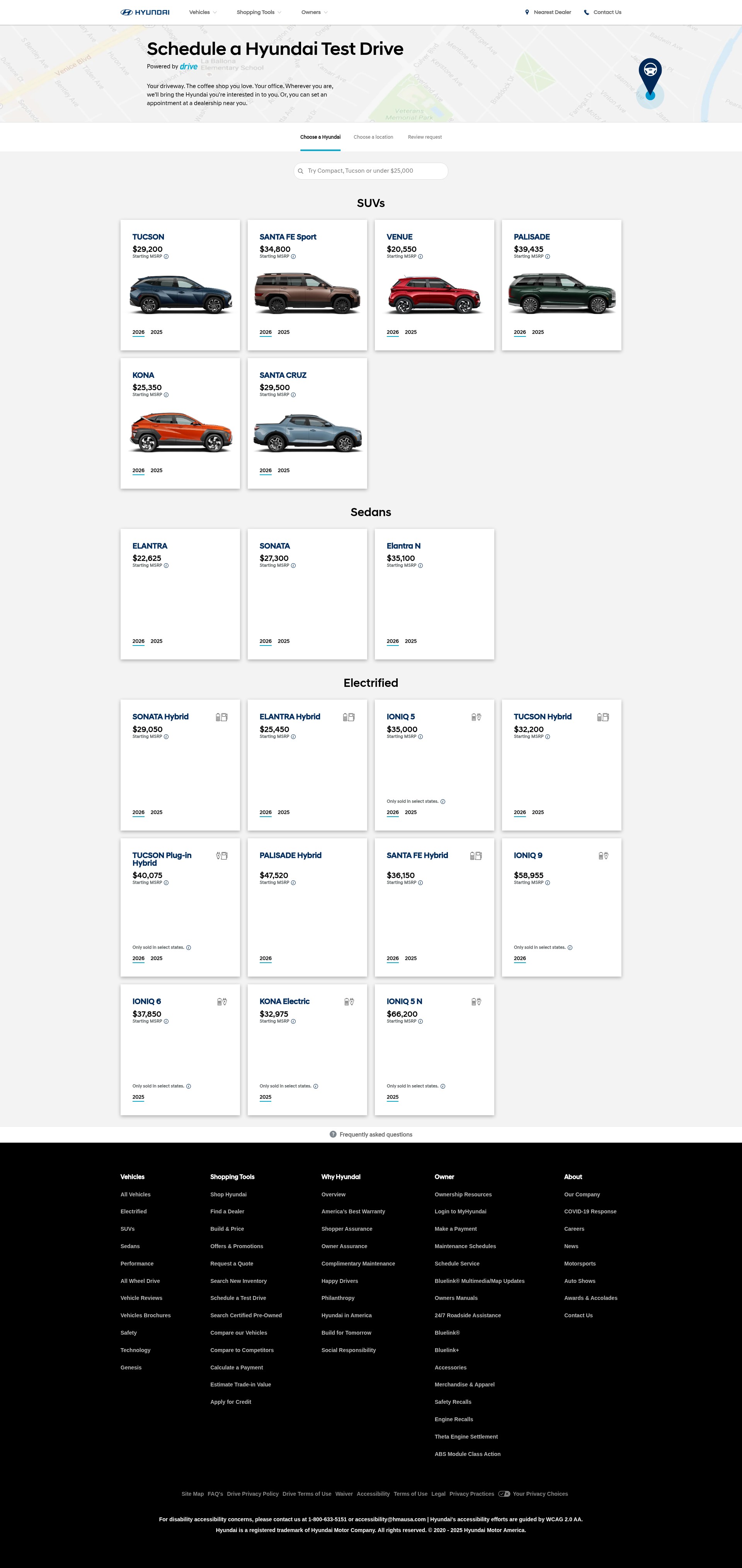
Task: Select 2025 year on IONIQ 5 card
Action: coord(411,812)
